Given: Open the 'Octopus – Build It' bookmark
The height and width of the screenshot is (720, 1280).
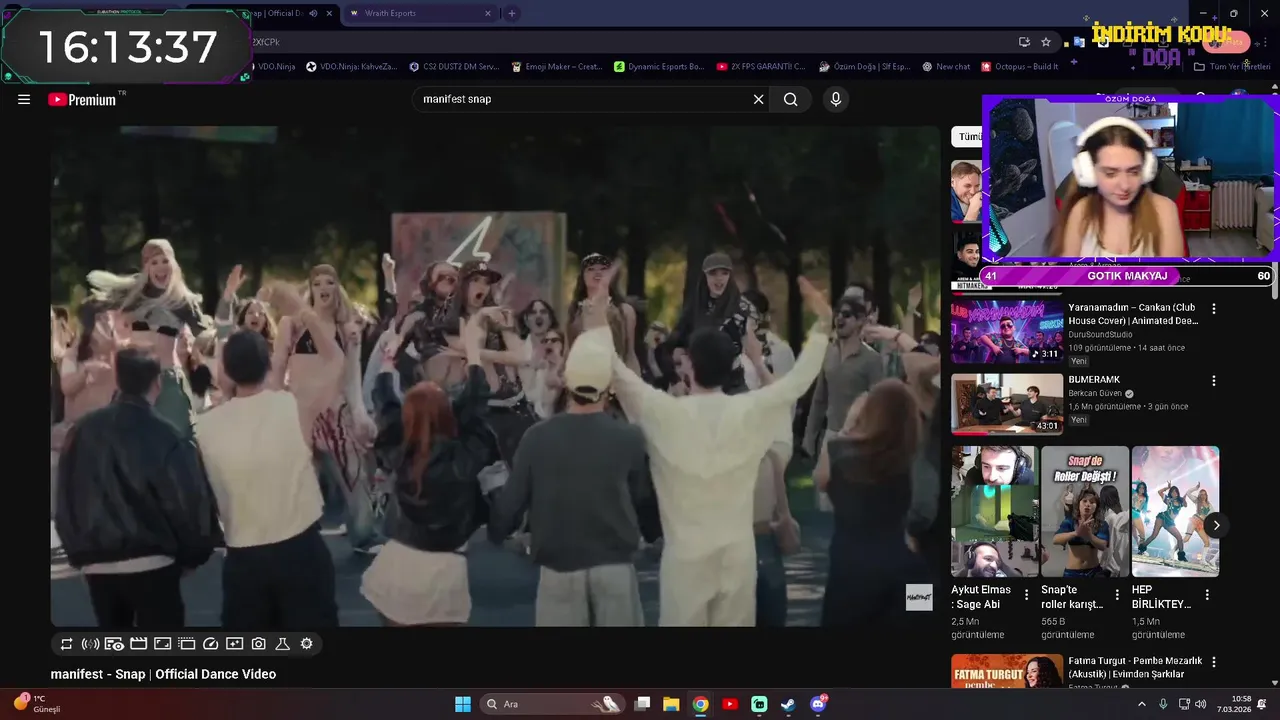Looking at the screenshot, I should point(1020,67).
